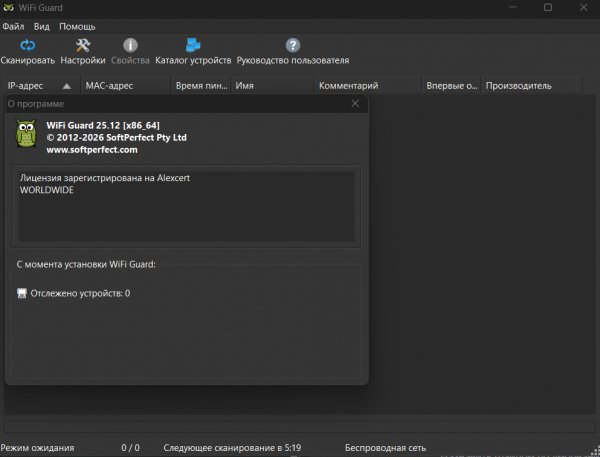Click the Комментарий column header

pos(368,86)
